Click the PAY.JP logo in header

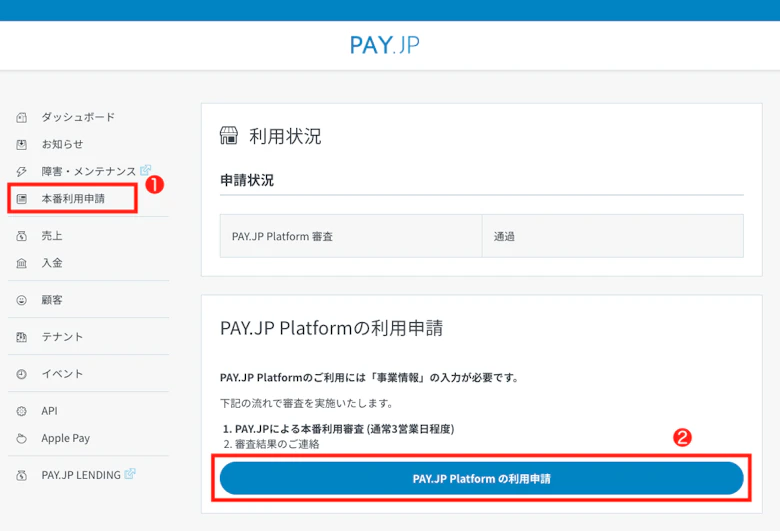click(385, 45)
